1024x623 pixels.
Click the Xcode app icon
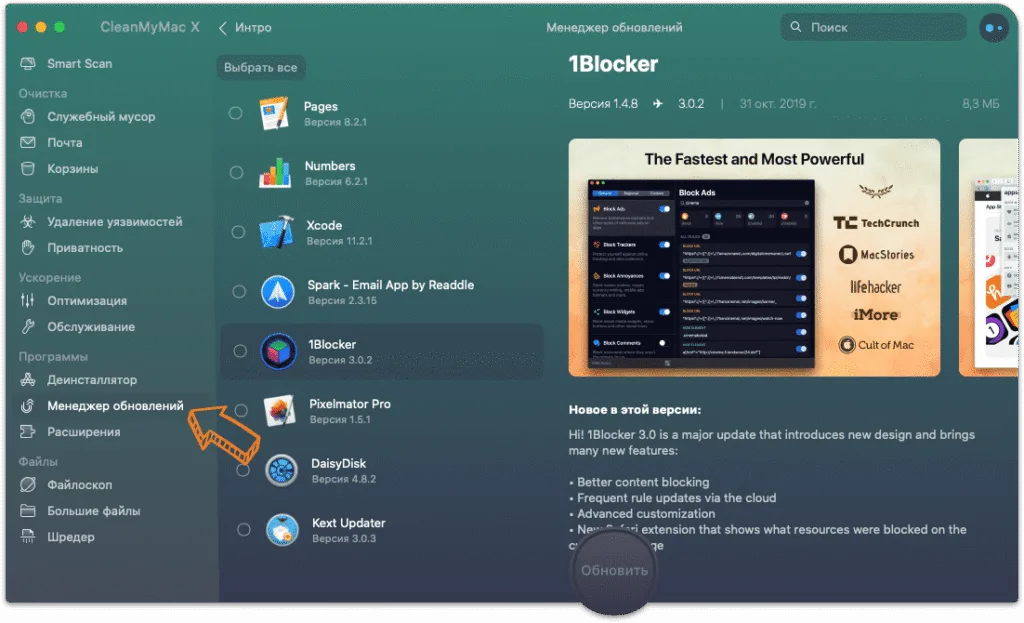tap(276, 232)
